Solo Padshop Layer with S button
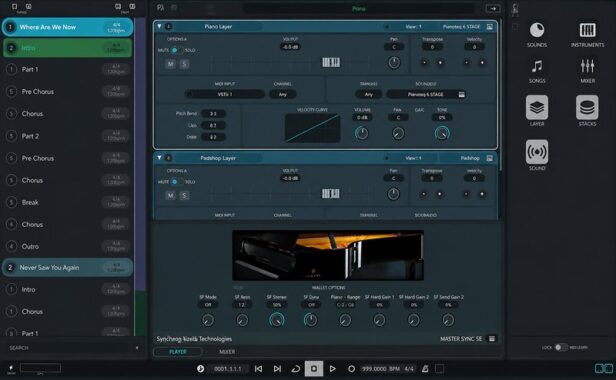The width and height of the screenshot is (616, 380). [x=184, y=195]
